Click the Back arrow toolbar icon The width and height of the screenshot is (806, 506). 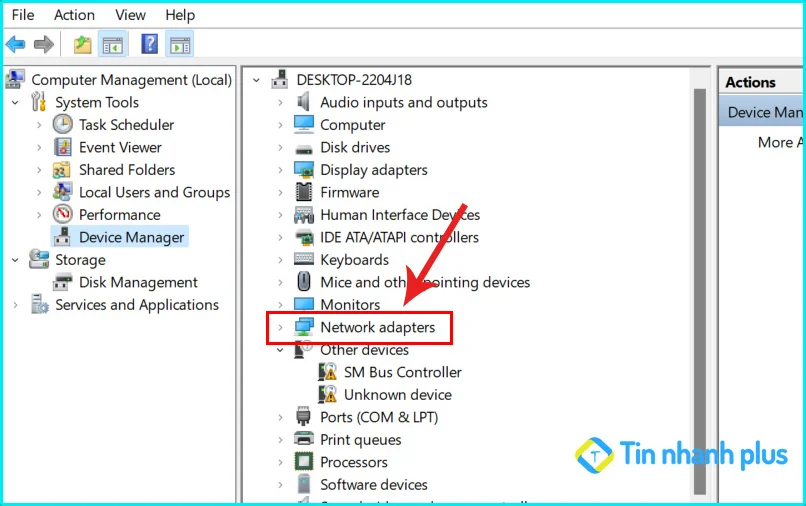point(15,45)
